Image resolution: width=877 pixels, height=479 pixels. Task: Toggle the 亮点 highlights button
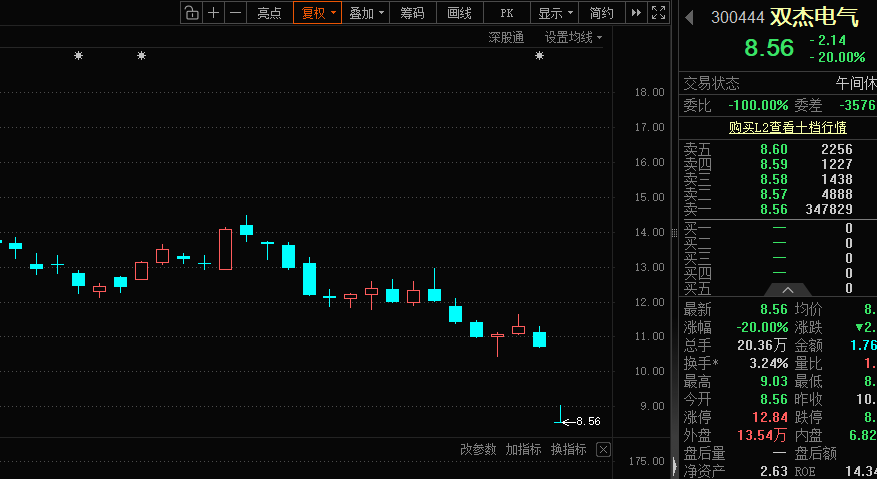pyautogui.click(x=270, y=13)
